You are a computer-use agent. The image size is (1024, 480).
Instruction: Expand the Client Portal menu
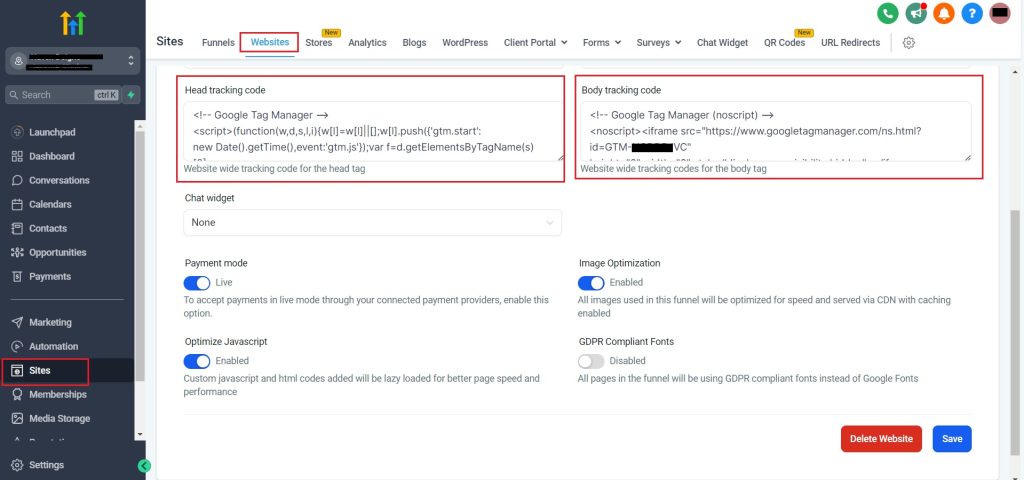pos(536,42)
